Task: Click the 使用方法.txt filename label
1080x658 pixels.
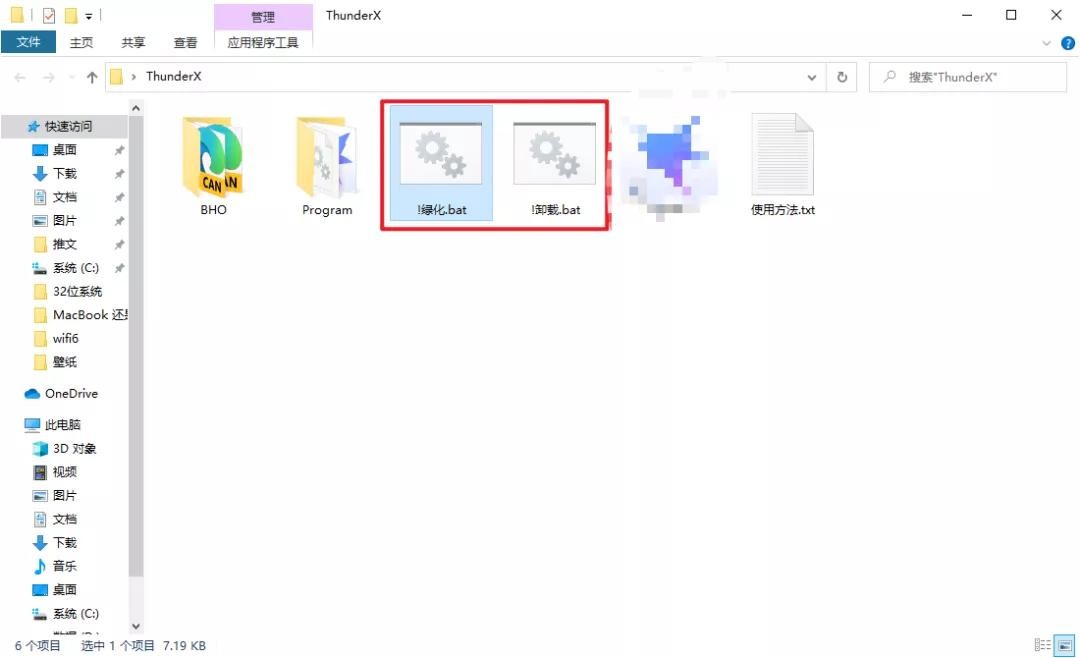Action: 782,209
